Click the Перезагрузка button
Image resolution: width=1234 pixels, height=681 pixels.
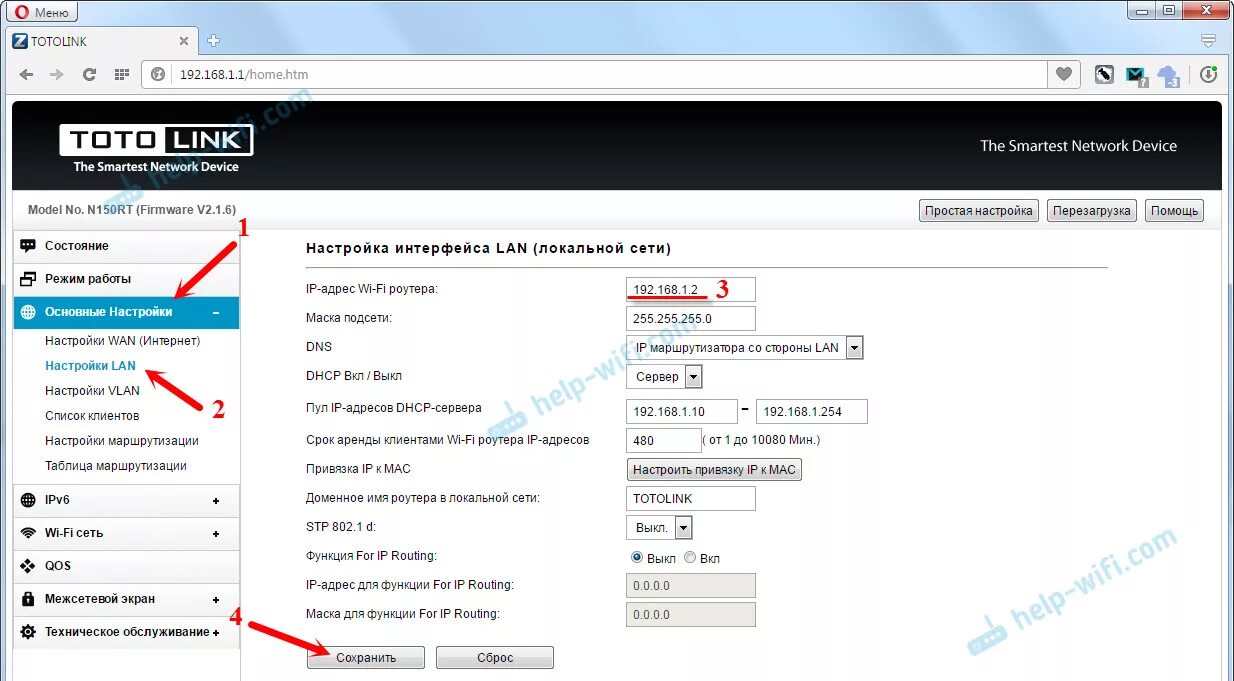tap(1092, 211)
